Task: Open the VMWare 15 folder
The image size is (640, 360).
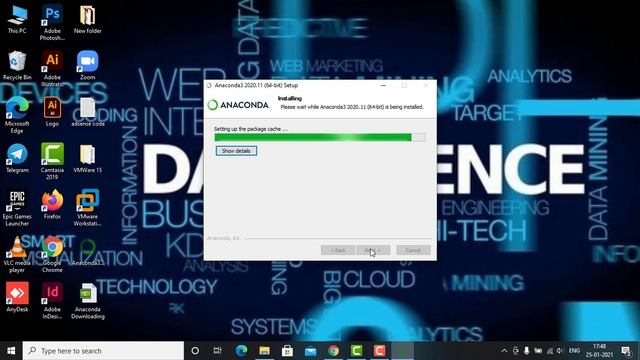Action: coord(87,158)
